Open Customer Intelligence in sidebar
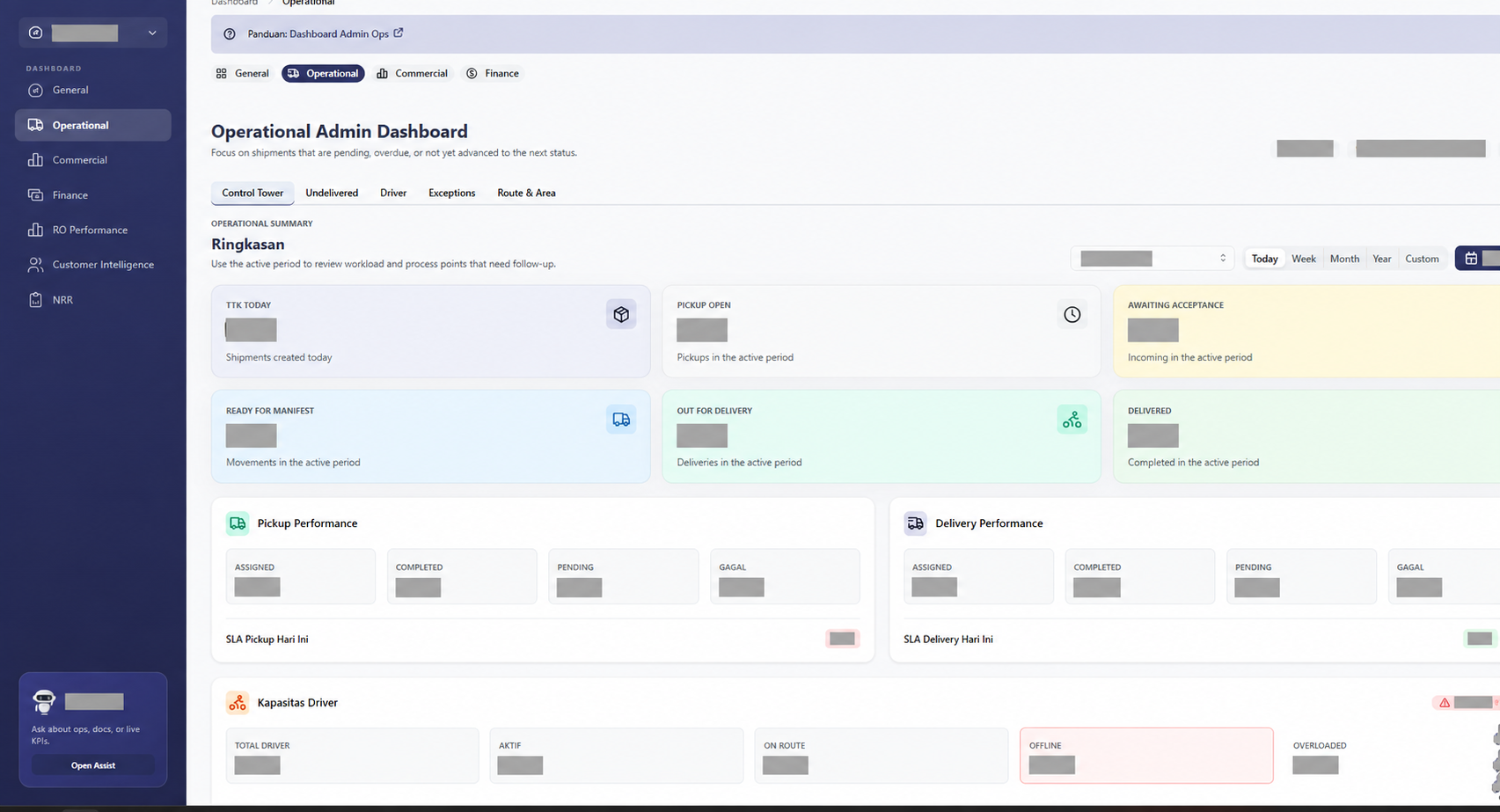 click(x=92, y=265)
